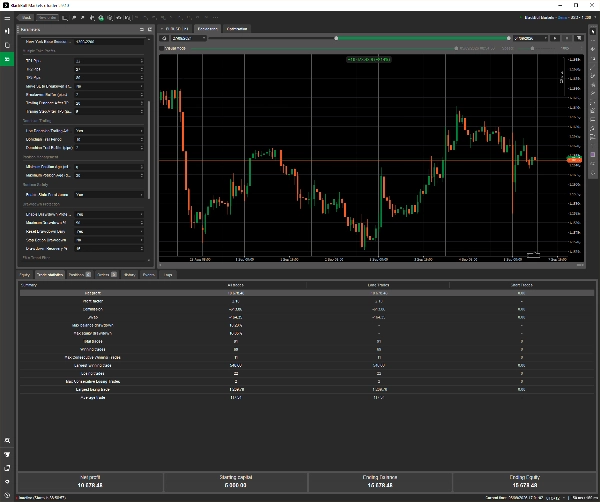Open more options dots beside speed slider

coord(581,49)
